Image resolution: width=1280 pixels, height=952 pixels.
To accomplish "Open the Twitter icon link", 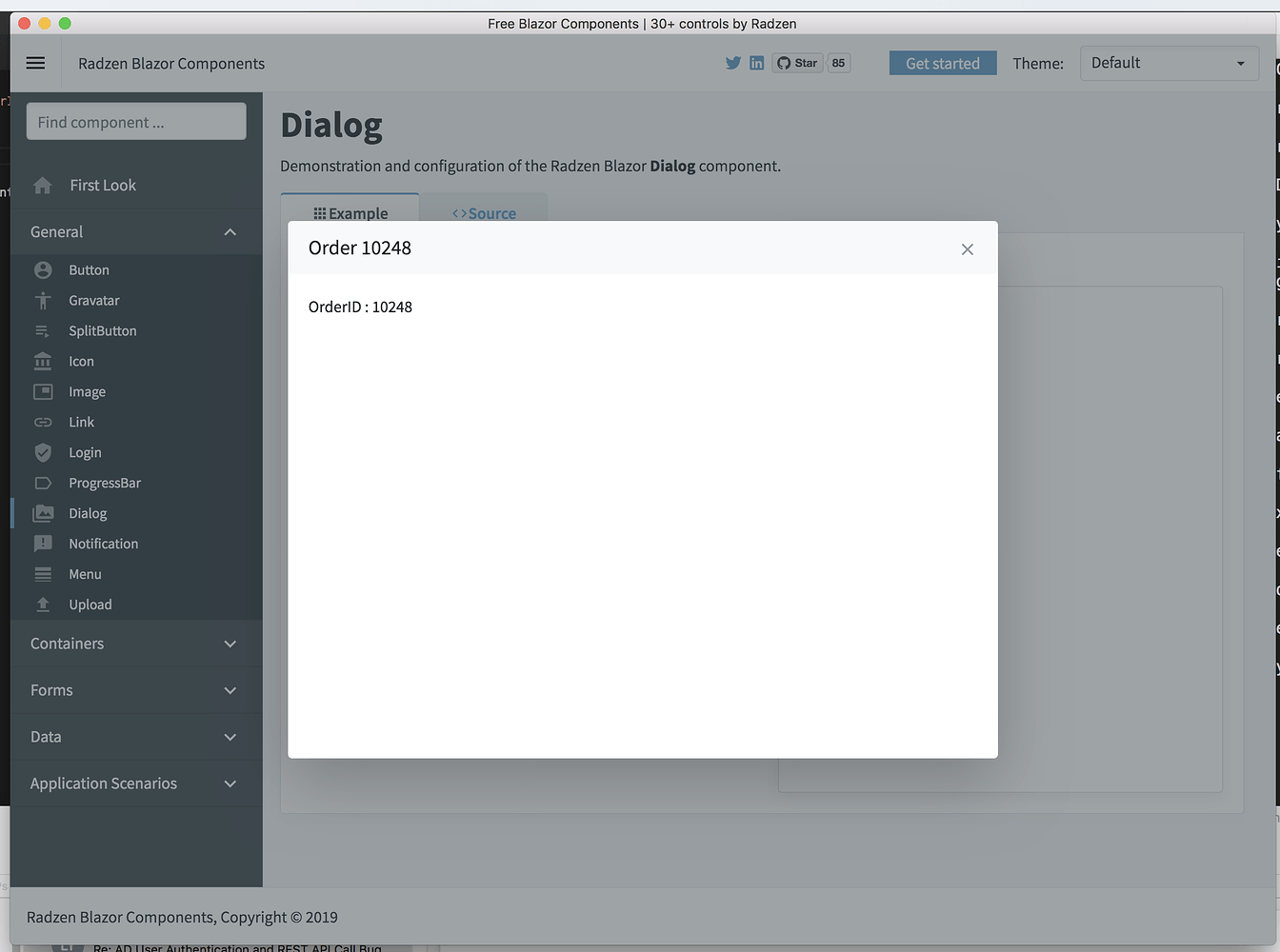I will pyautogui.click(x=733, y=63).
